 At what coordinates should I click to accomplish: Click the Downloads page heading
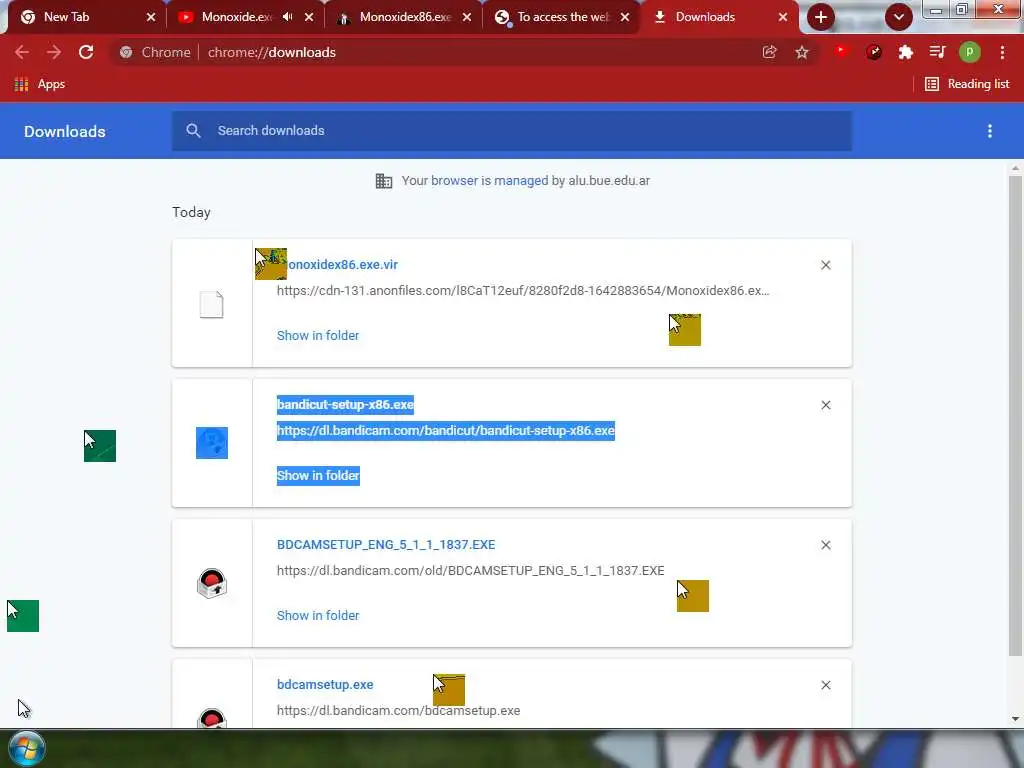(x=65, y=131)
